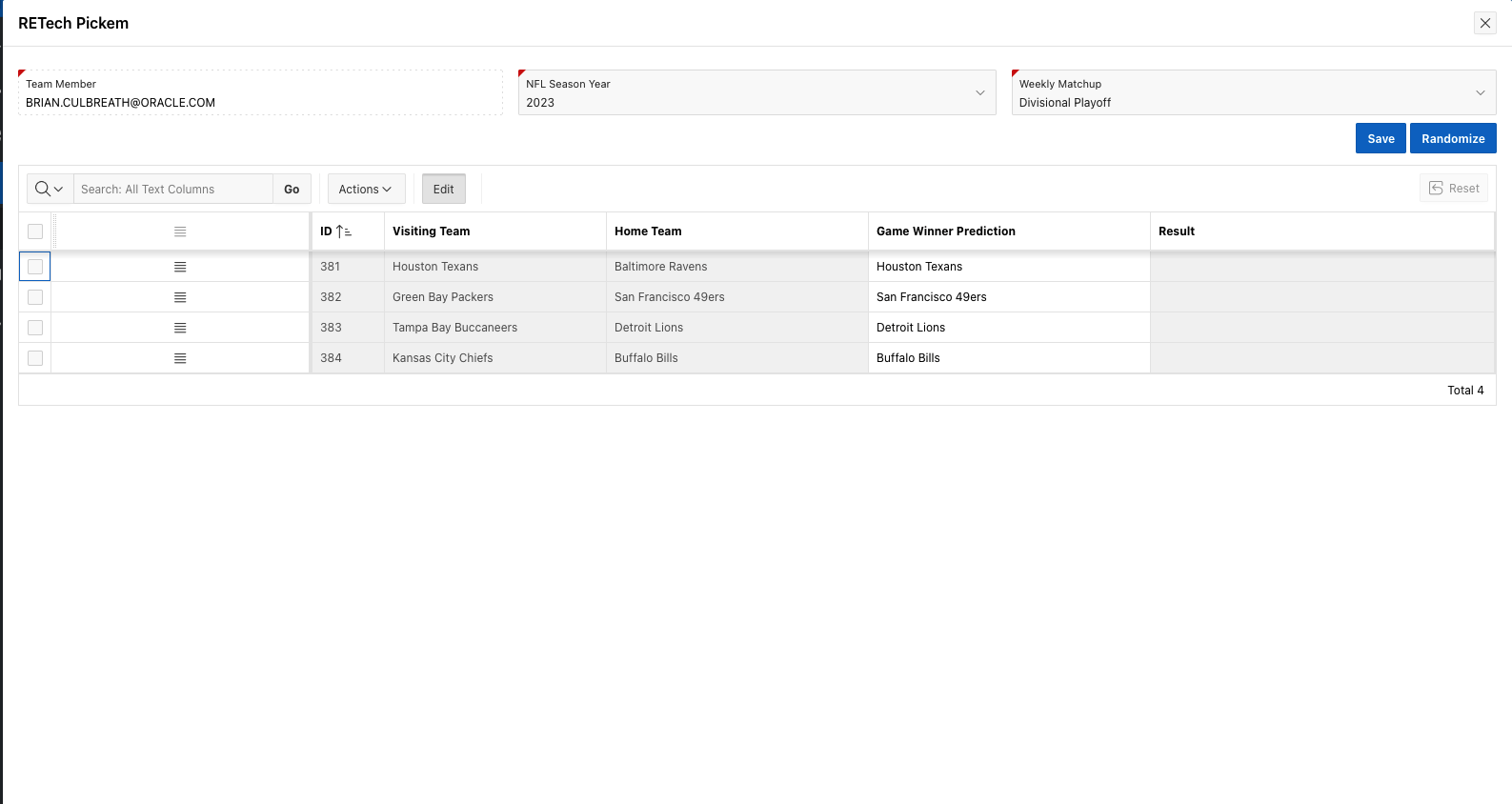1512x804 pixels.
Task: Open row actions menu for Kansas City row
Action: tap(180, 358)
